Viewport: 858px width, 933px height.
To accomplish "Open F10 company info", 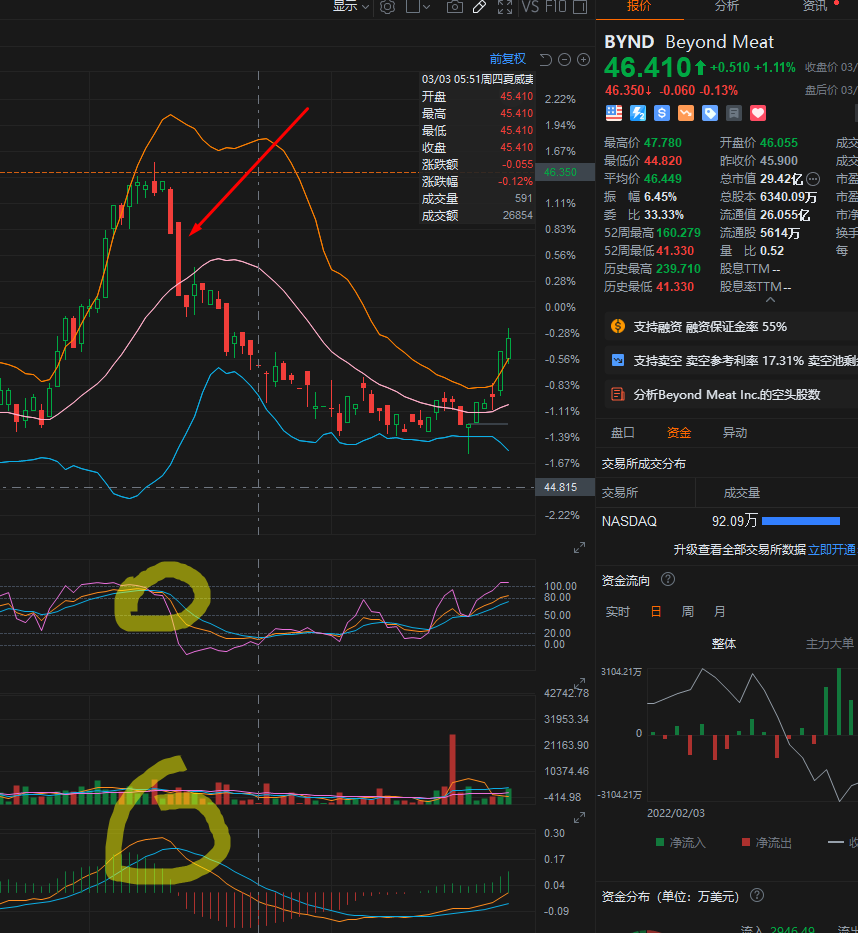I will point(555,7).
